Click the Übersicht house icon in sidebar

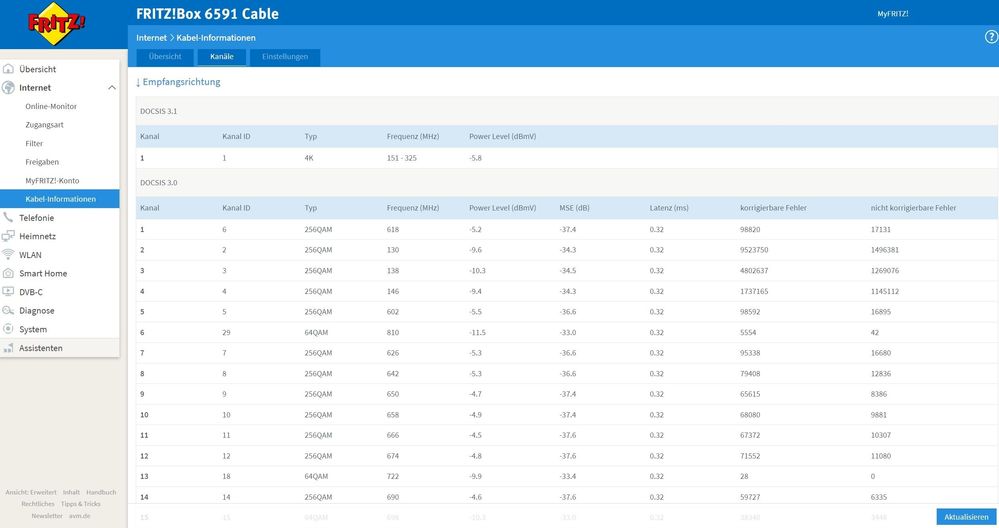pos(9,69)
